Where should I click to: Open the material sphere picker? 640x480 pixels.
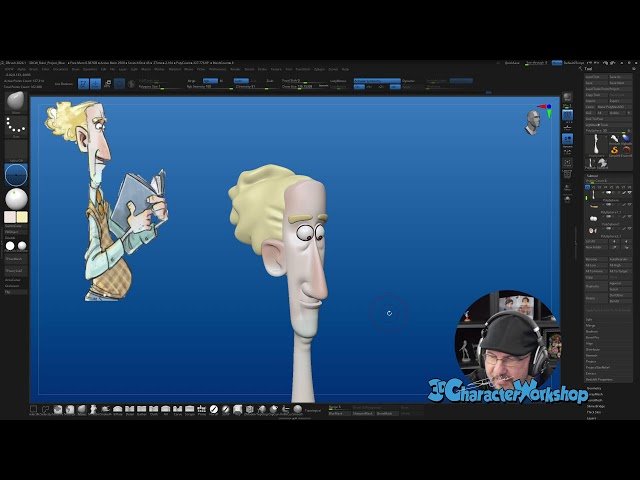[x=16, y=198]
